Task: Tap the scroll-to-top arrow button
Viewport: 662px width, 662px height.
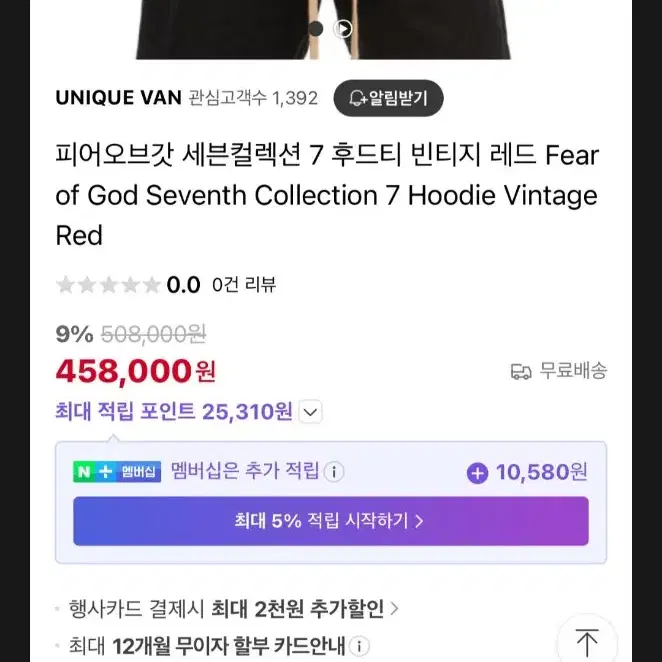Action: (x=586, y=642)
